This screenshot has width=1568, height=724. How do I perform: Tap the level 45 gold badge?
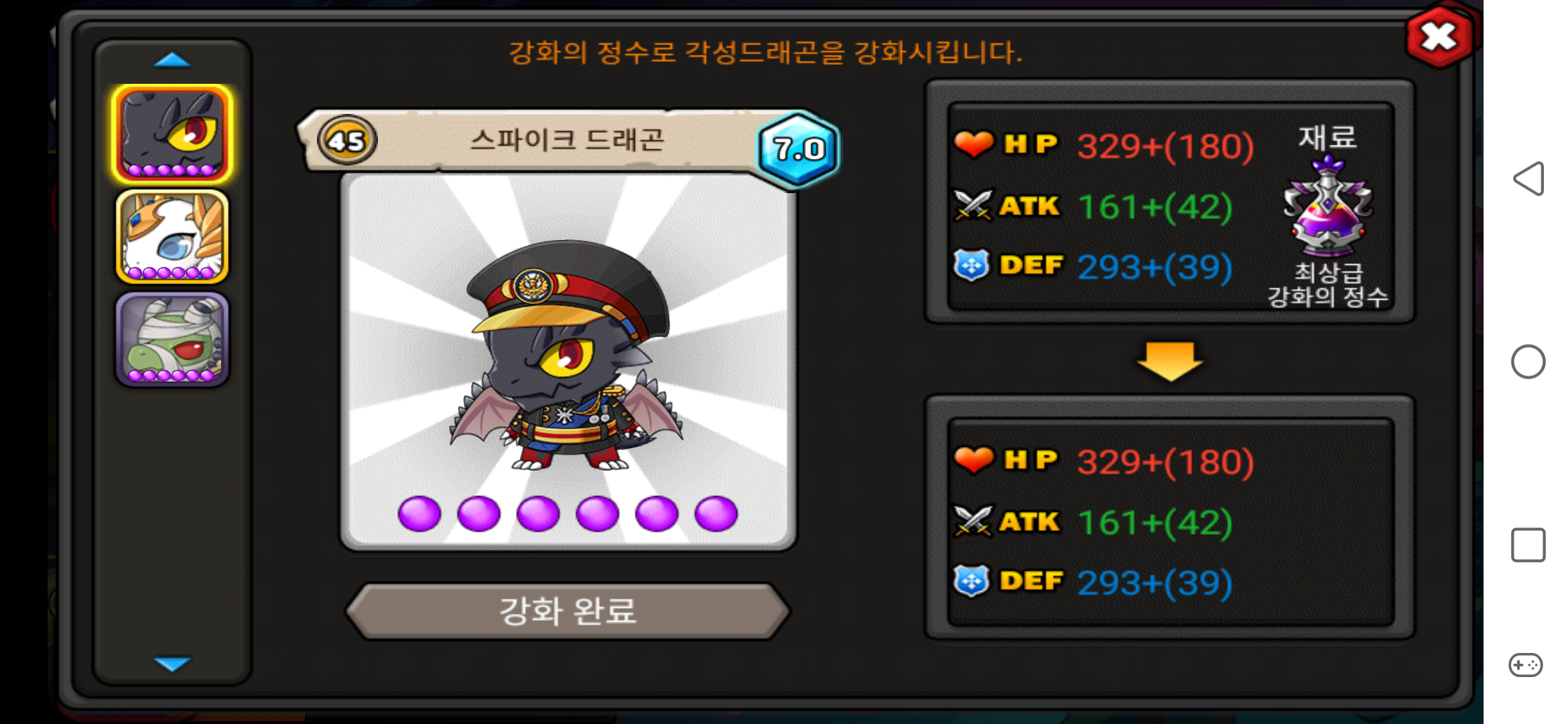pos(346,141)
